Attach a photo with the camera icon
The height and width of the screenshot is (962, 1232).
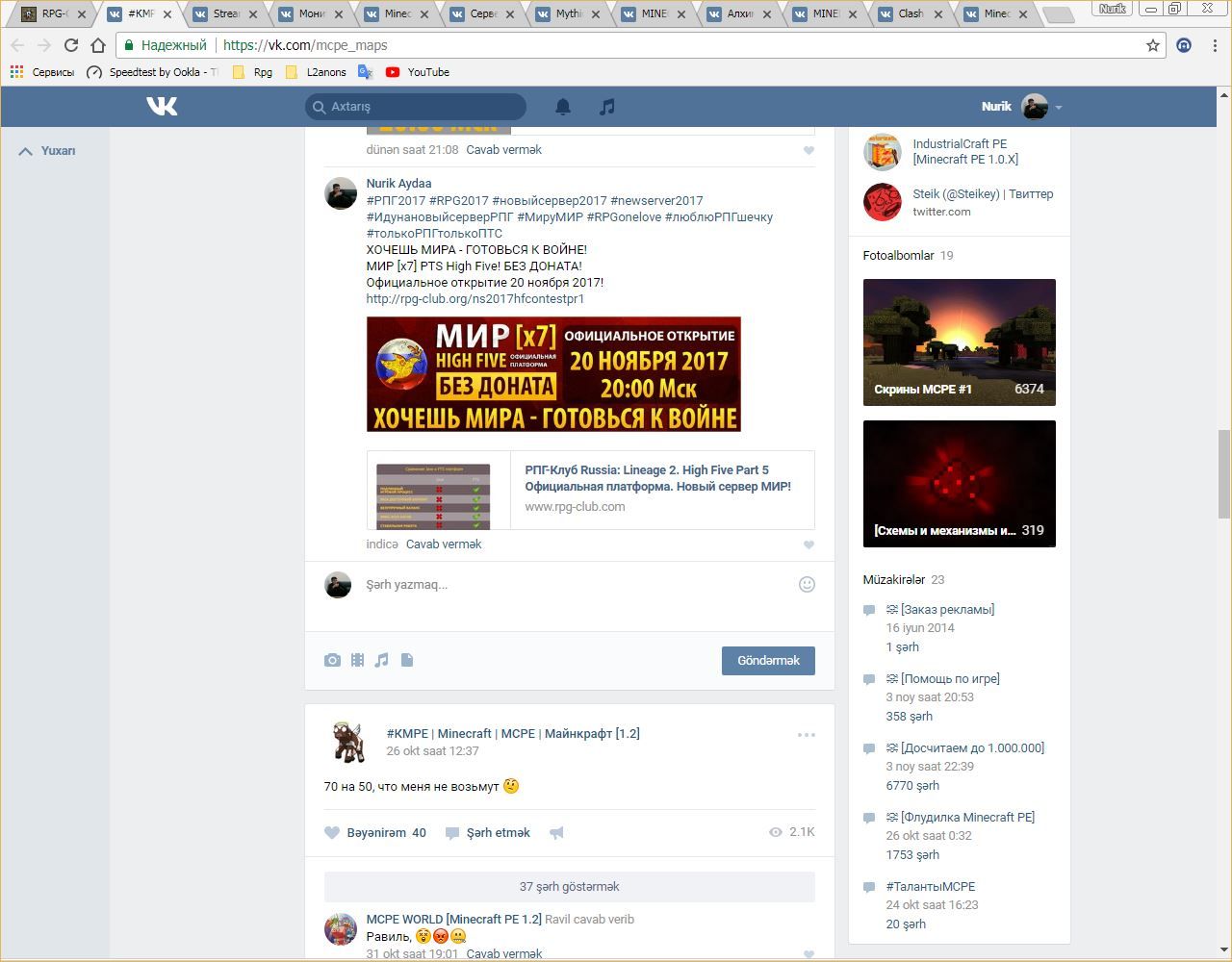[332, 660]
